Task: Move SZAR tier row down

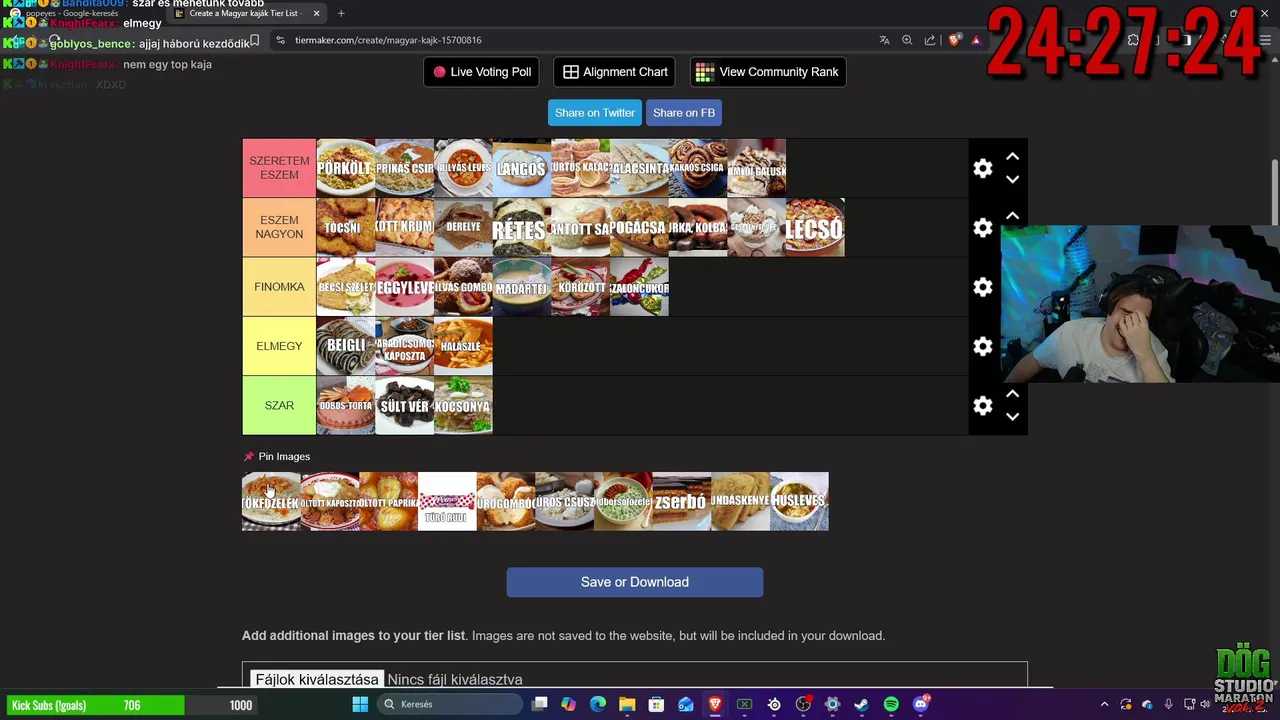Action: (1012, 417)
